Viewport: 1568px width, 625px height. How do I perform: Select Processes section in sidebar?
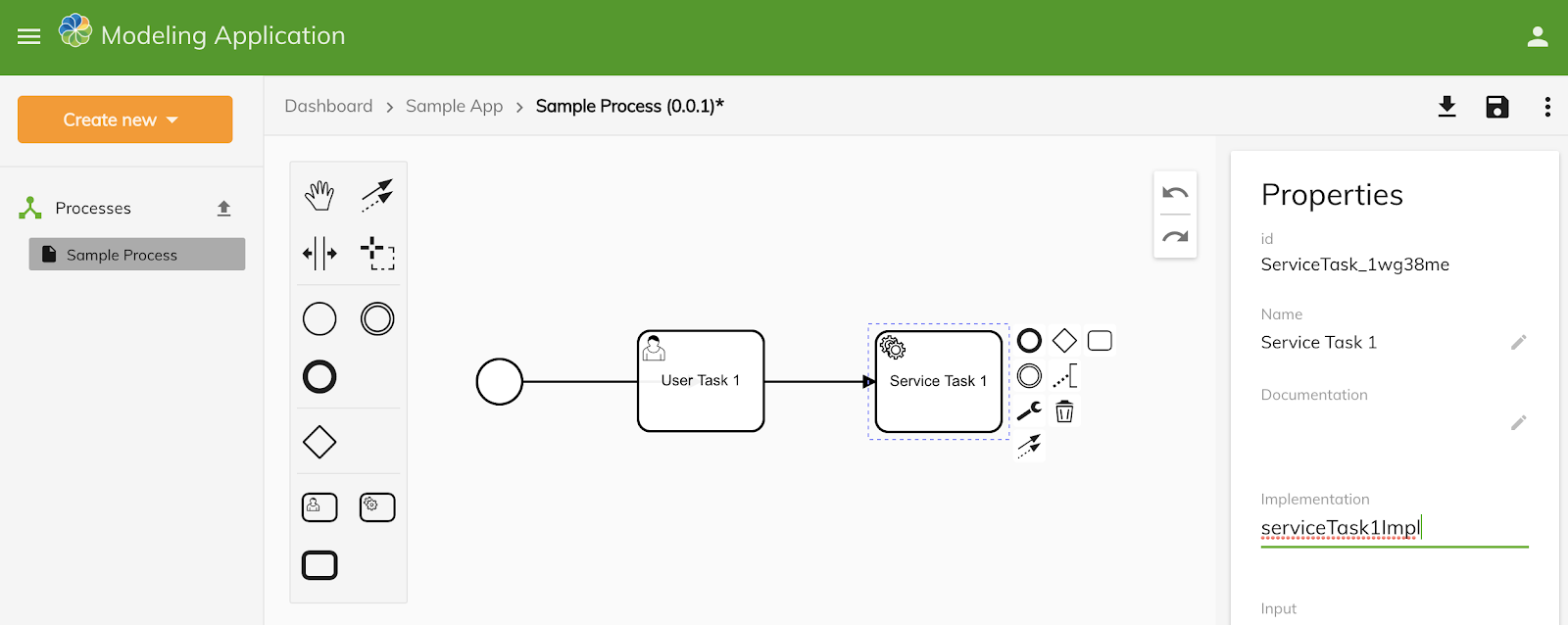(93, 208)
